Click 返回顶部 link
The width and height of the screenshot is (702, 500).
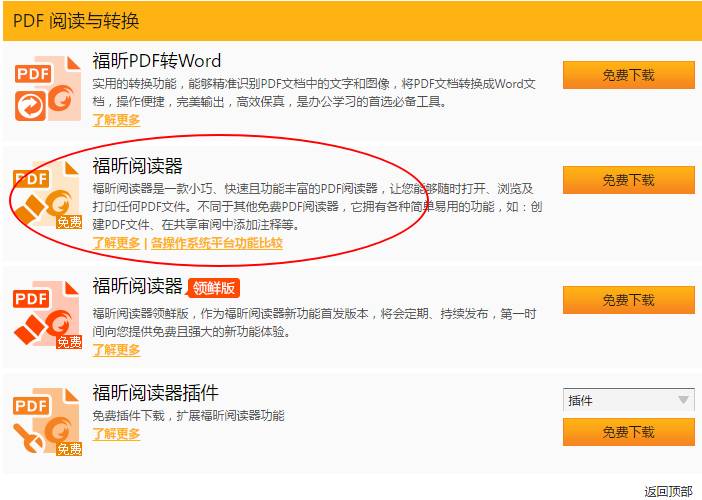[668, 491]
